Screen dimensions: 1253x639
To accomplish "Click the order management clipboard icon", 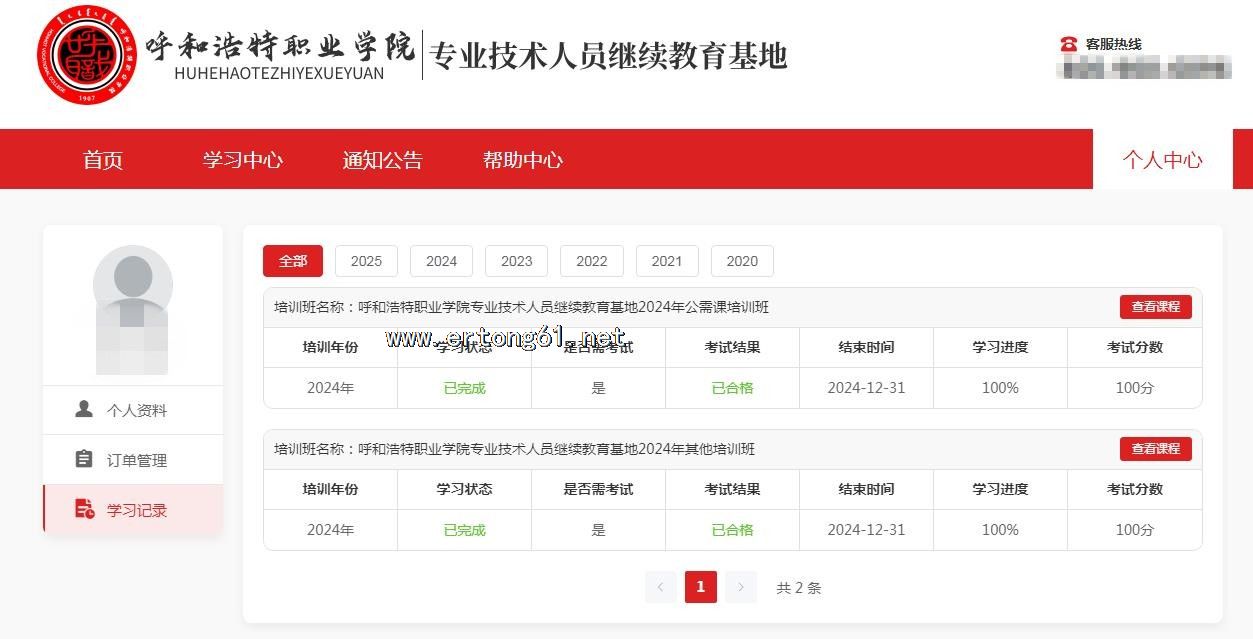I will point(85,460).
